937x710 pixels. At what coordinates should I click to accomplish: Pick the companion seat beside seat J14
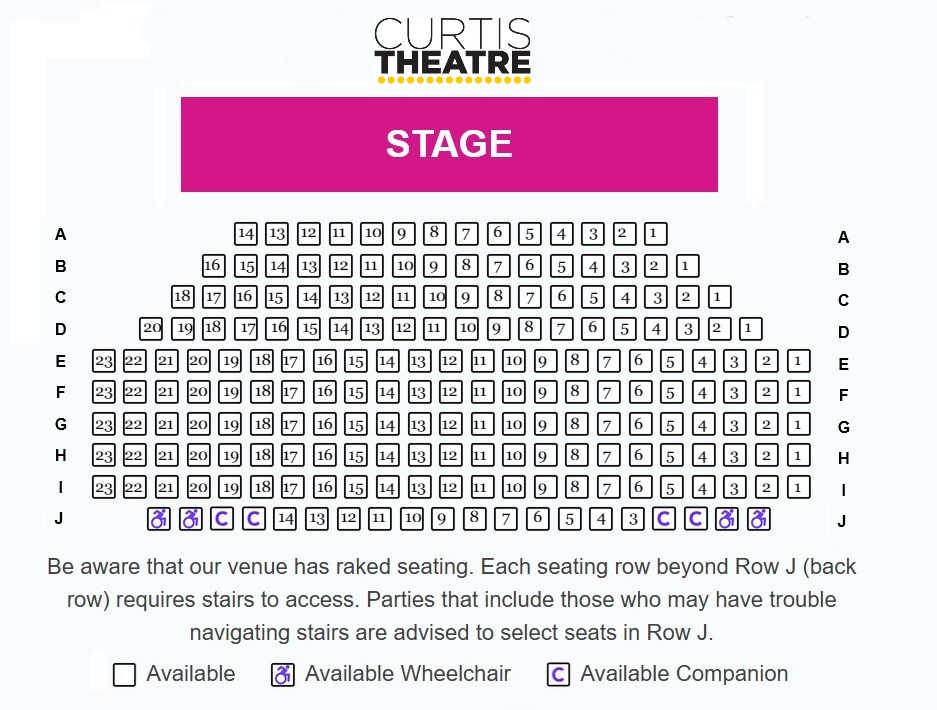[x=254, y=519]
